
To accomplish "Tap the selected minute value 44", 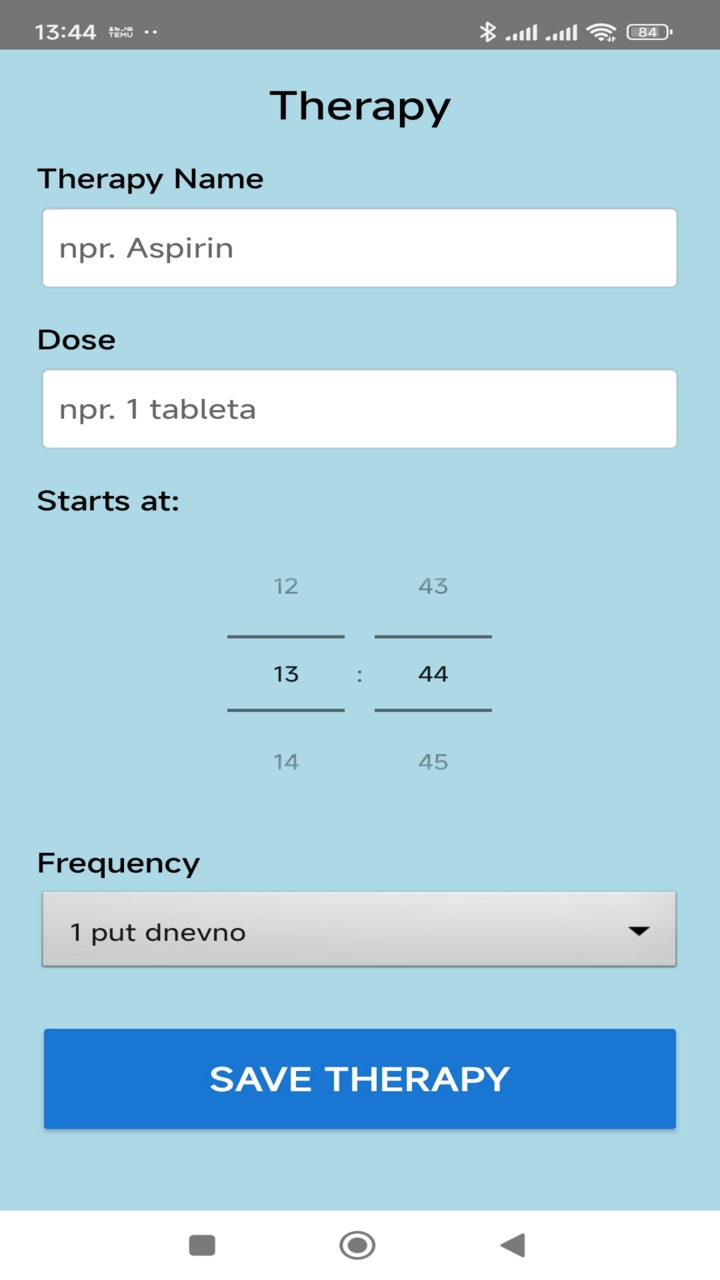I will (x=433, y=674).
